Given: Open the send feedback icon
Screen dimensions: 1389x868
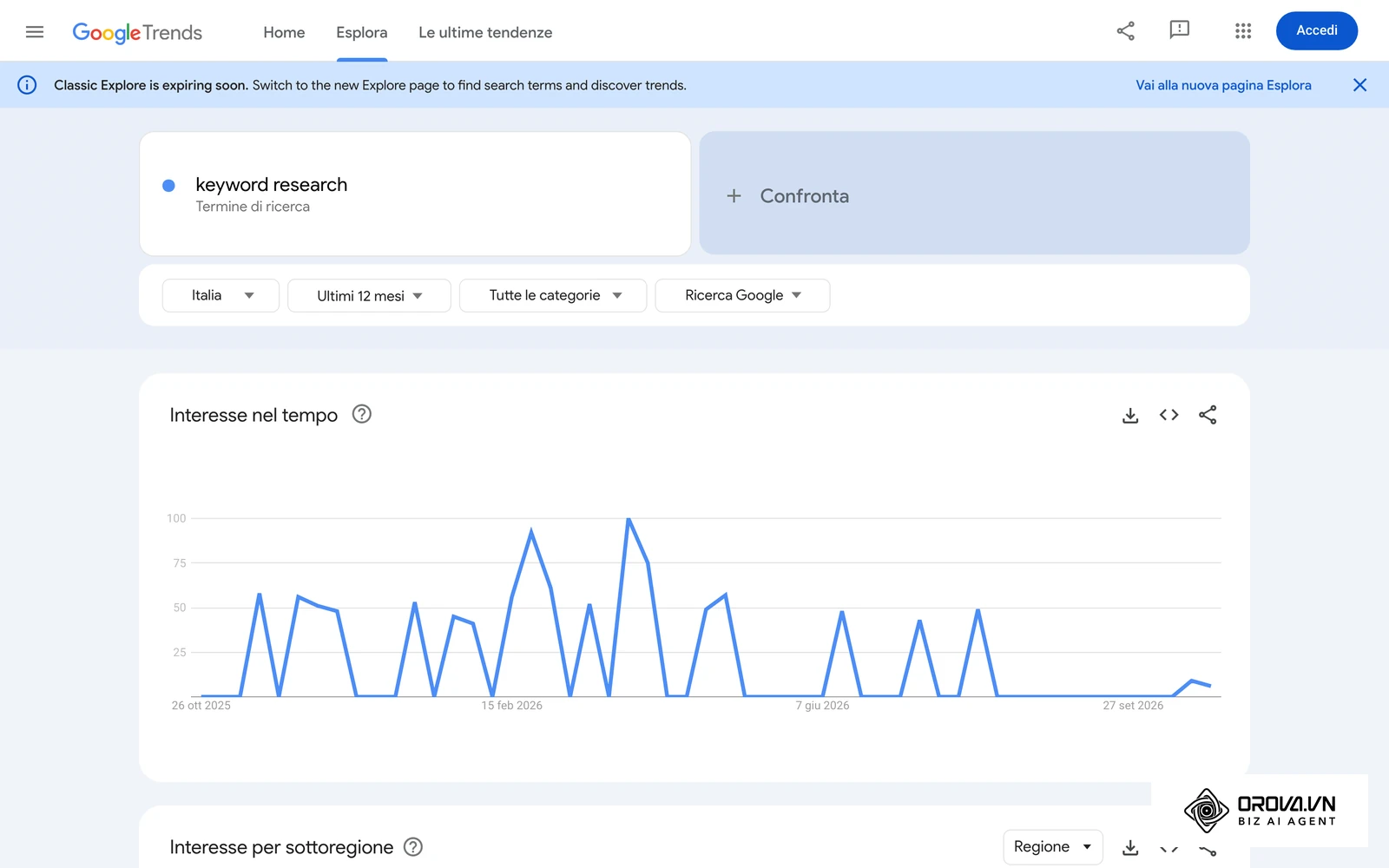Looking at the screenshot, I should click(x=1179, y=30).
